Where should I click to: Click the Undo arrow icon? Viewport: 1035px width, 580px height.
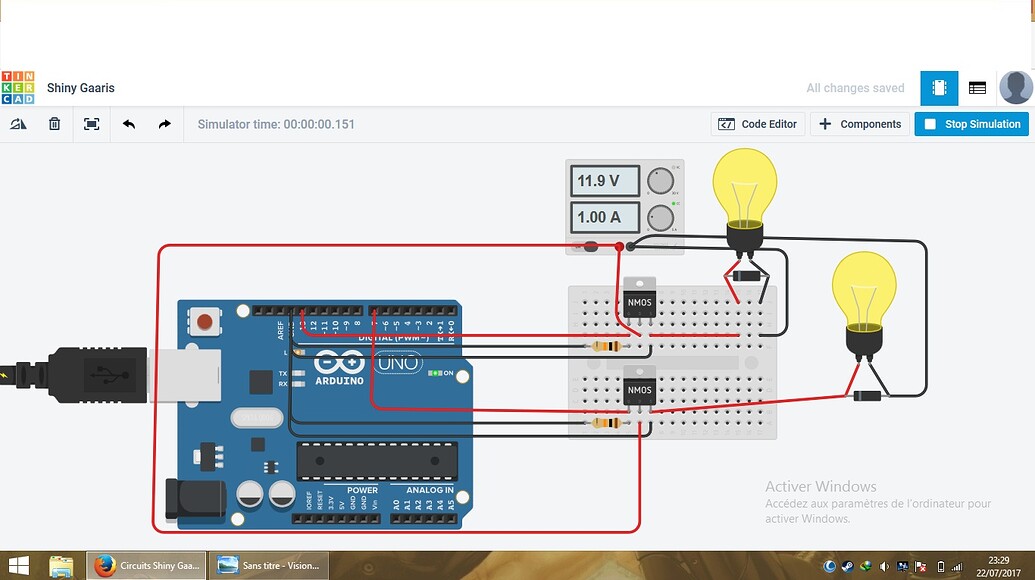[127, 123]
